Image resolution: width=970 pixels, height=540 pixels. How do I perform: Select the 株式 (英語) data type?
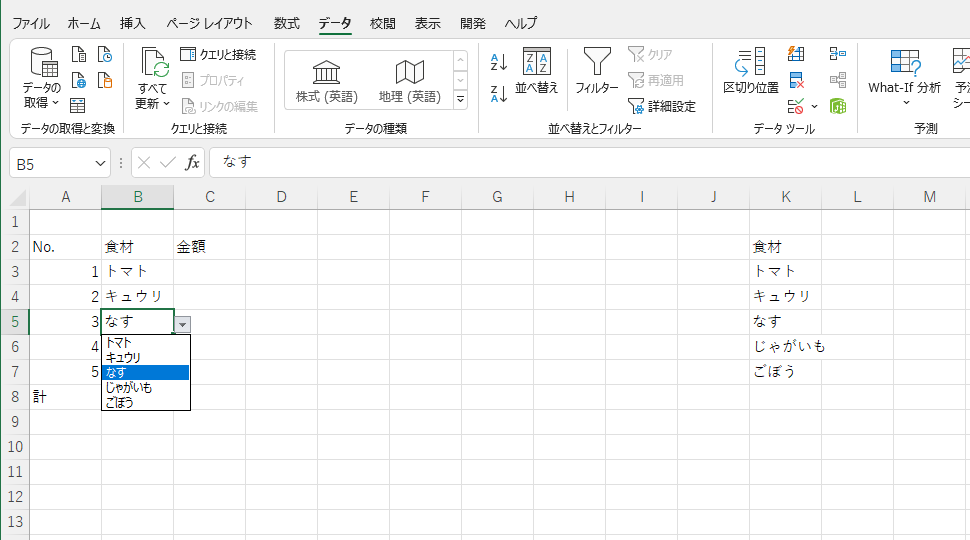[x=327, y=81]
